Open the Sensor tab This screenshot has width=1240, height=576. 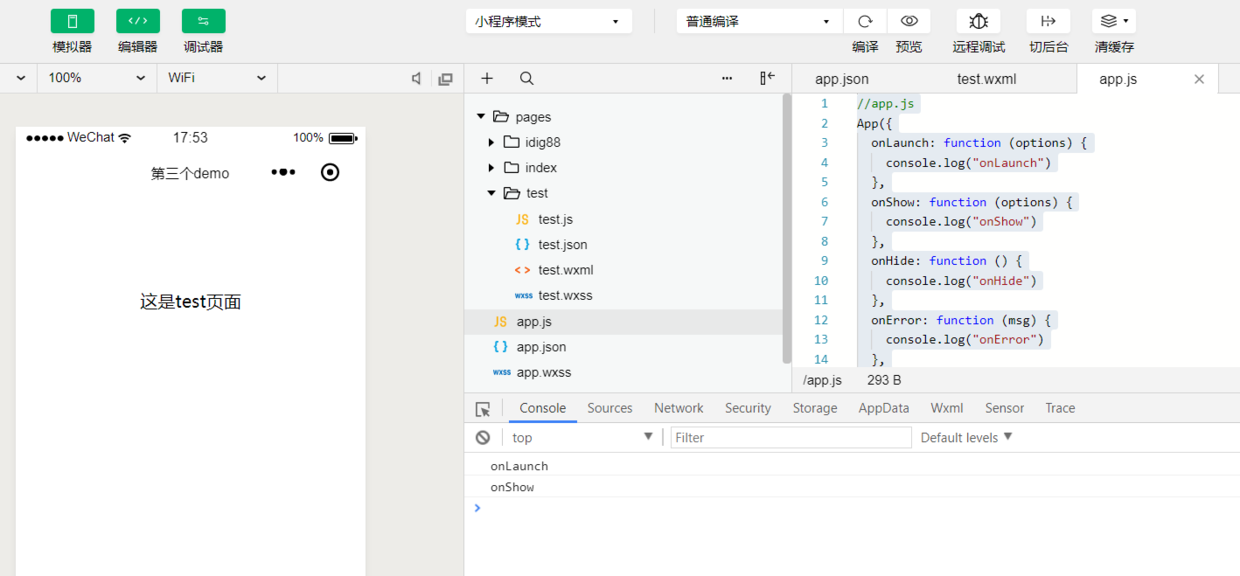(x=1004, y=408)
